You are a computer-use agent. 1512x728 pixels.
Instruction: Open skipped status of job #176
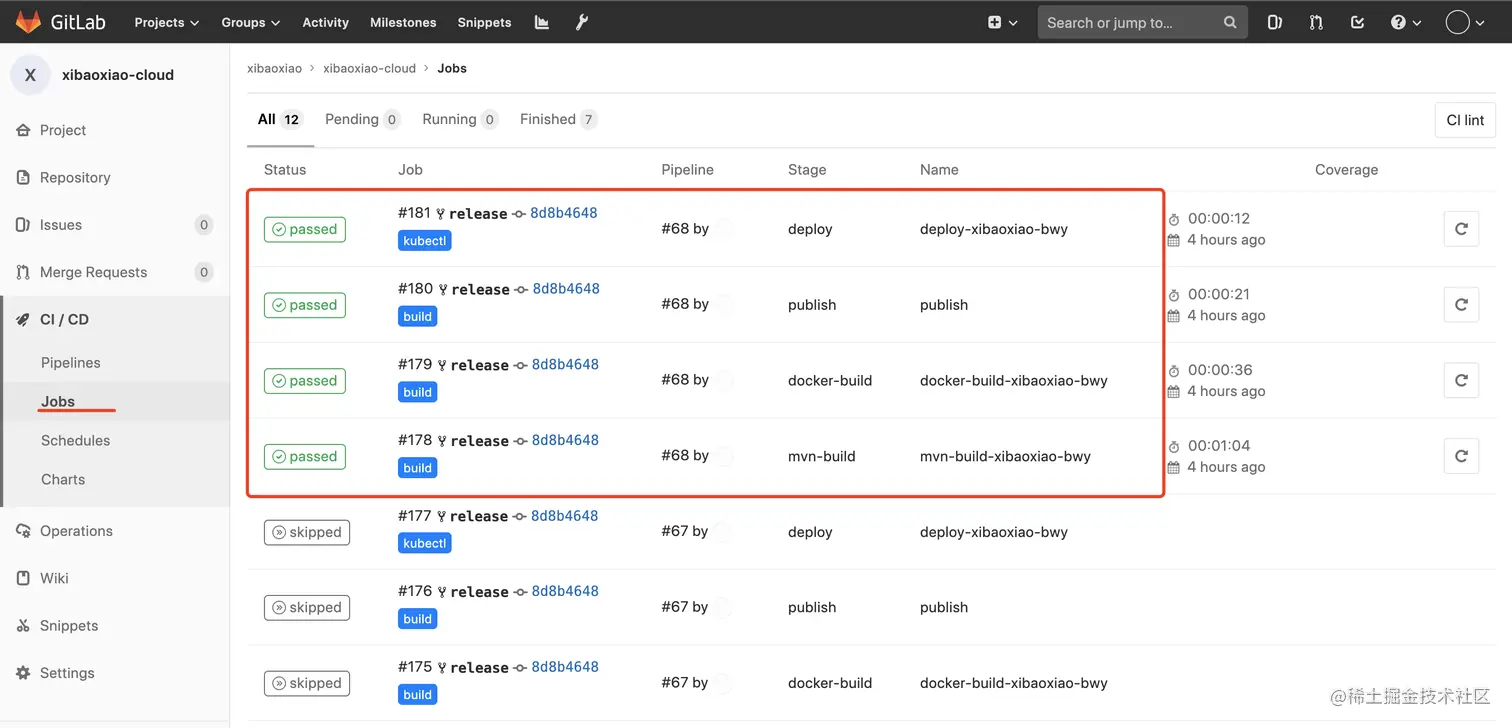307,607
